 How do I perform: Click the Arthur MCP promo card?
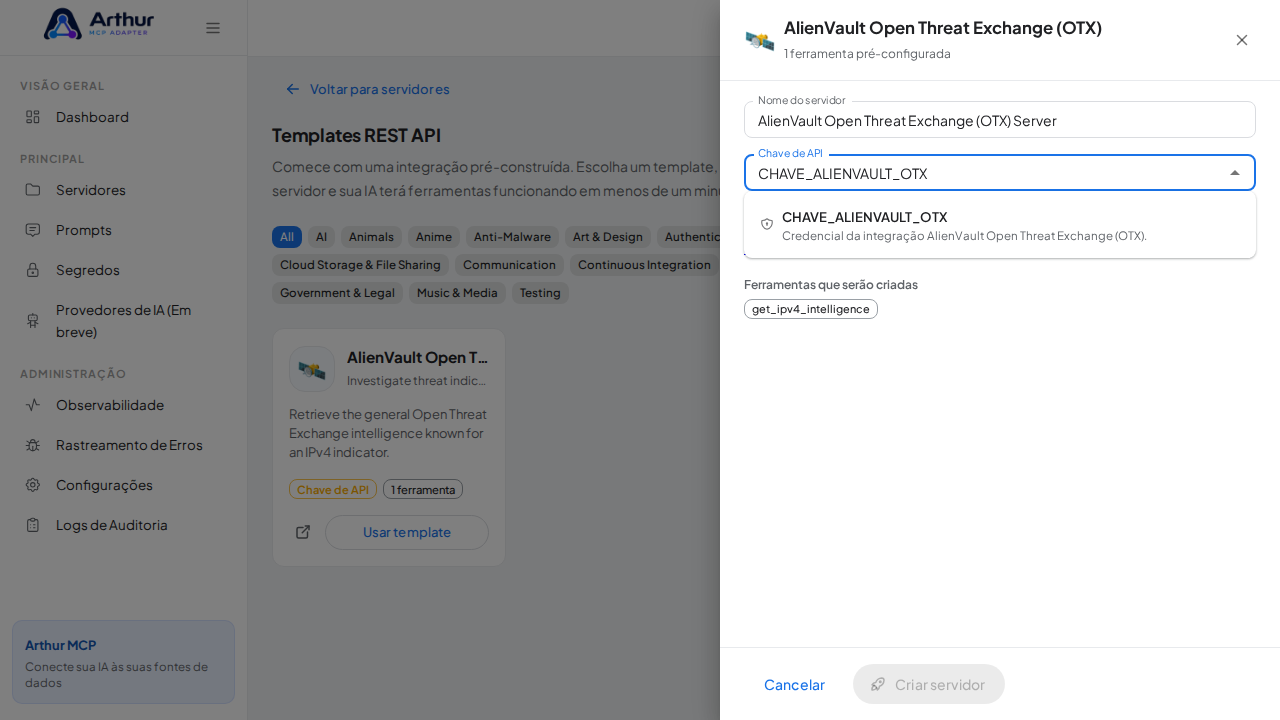(123, 662)
